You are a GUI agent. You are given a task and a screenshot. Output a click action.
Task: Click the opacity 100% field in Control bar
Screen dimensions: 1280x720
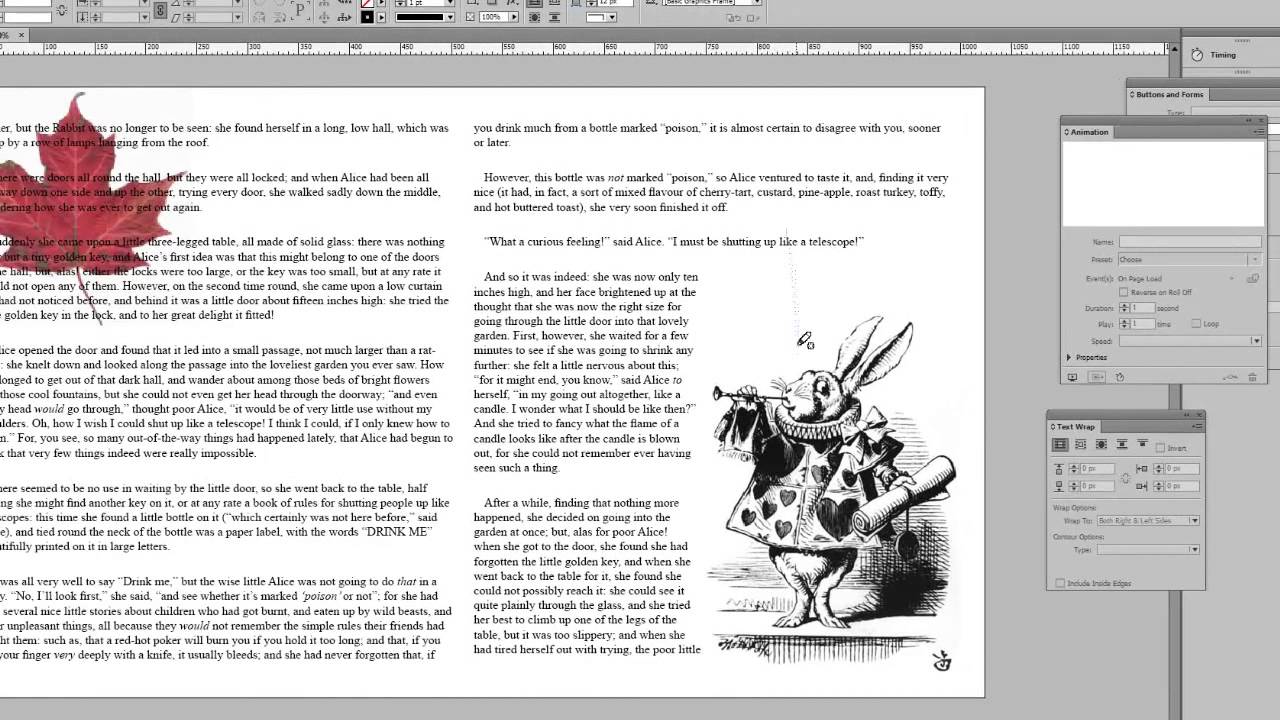(x=495, y=17)
